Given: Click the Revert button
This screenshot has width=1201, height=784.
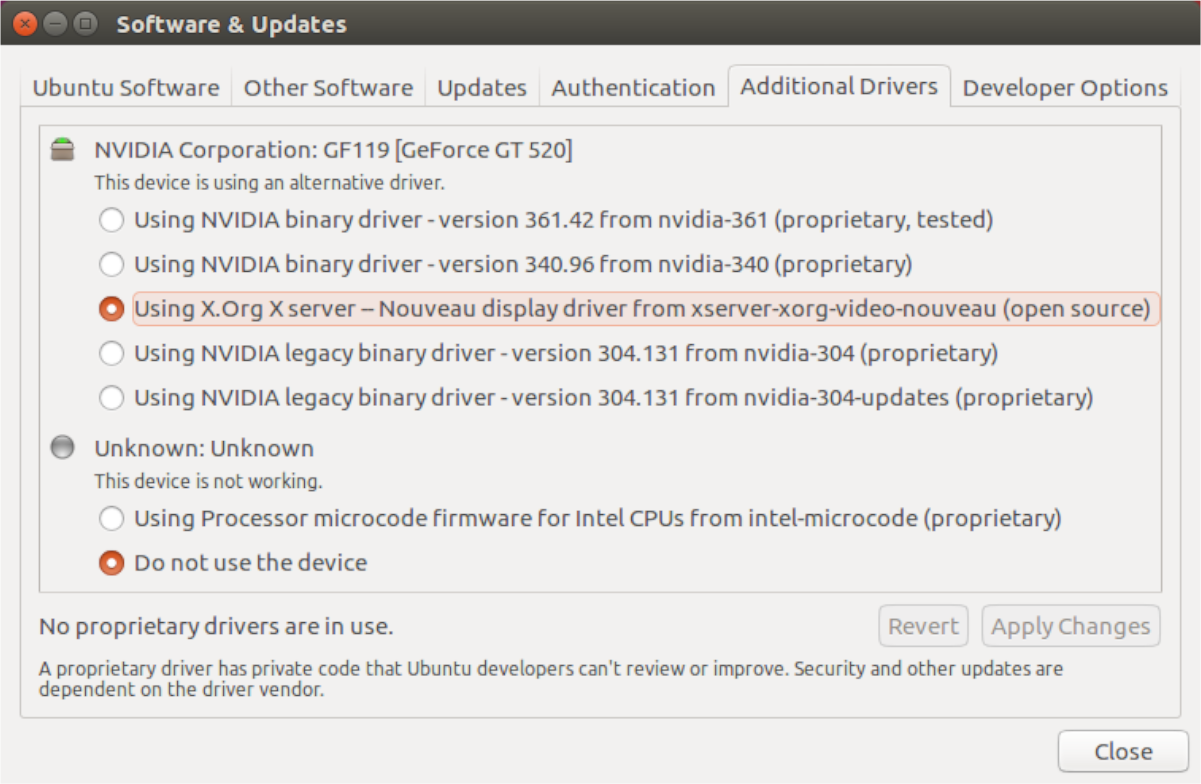Looking at the screenshot, I should point(923,625).
